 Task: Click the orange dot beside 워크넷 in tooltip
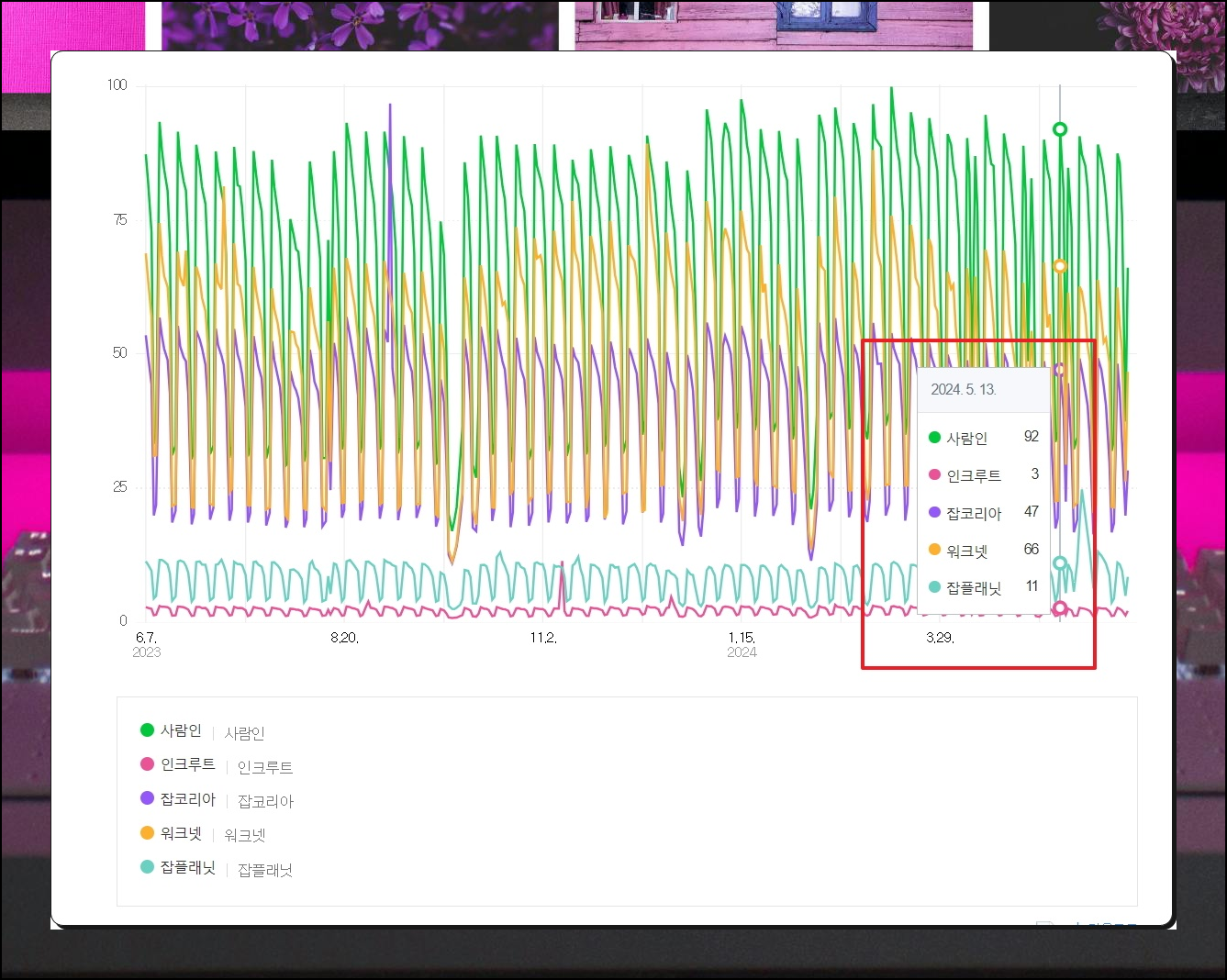coord(934,550)
